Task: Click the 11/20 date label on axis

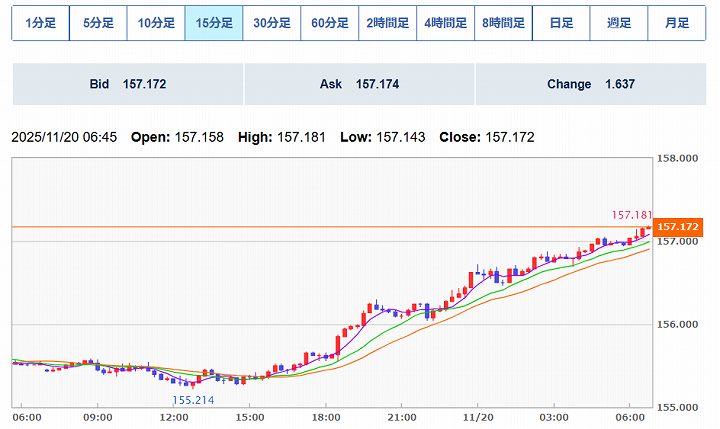Action: tap(478, 416)
